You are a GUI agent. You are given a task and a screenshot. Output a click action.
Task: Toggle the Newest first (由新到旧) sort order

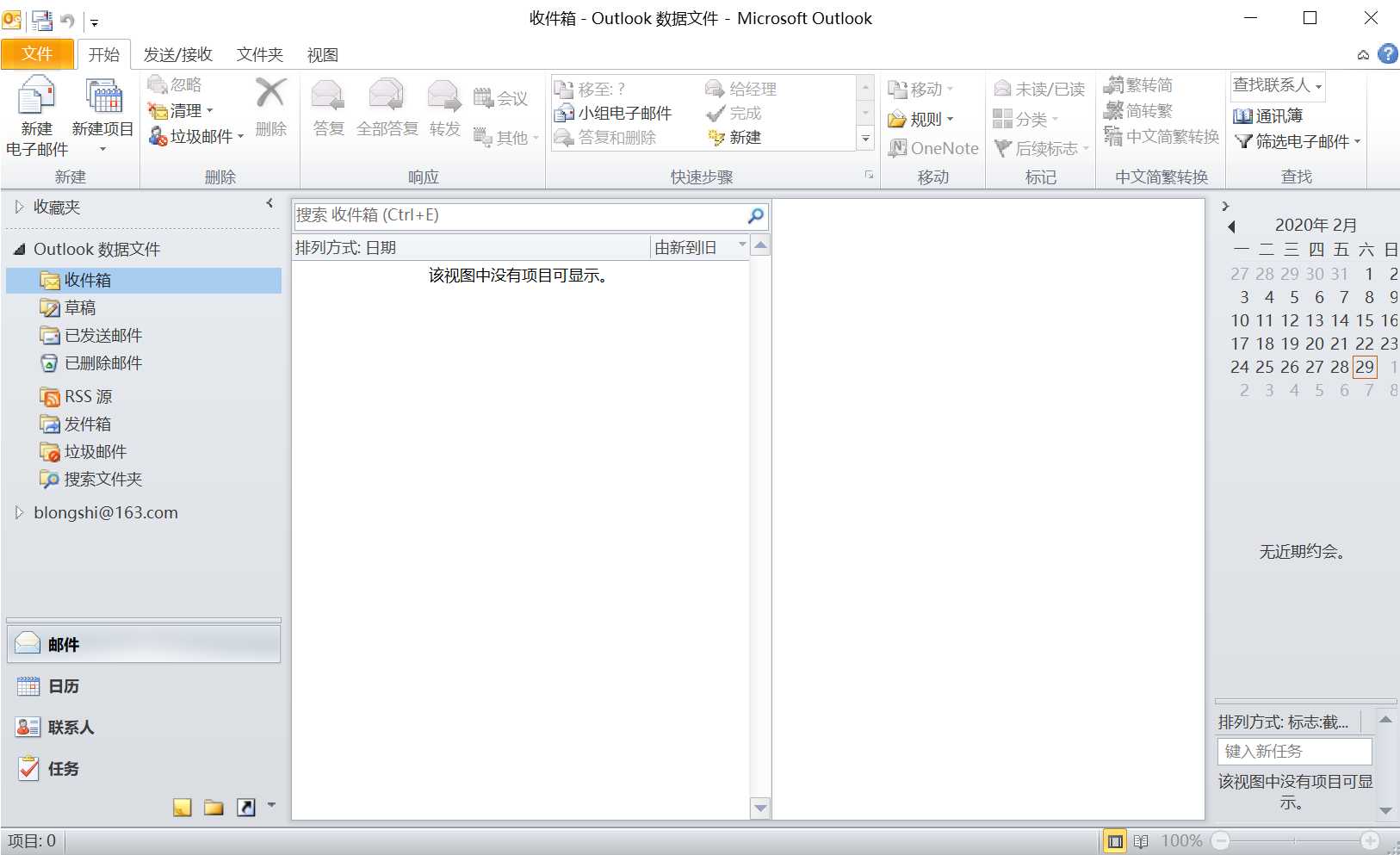coord(699,248)
